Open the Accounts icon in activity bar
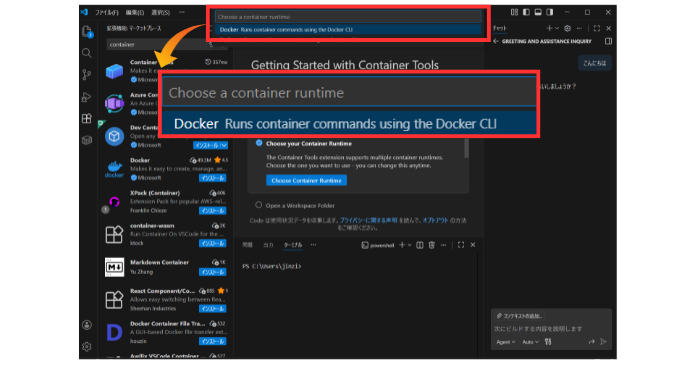 point(87,325)
